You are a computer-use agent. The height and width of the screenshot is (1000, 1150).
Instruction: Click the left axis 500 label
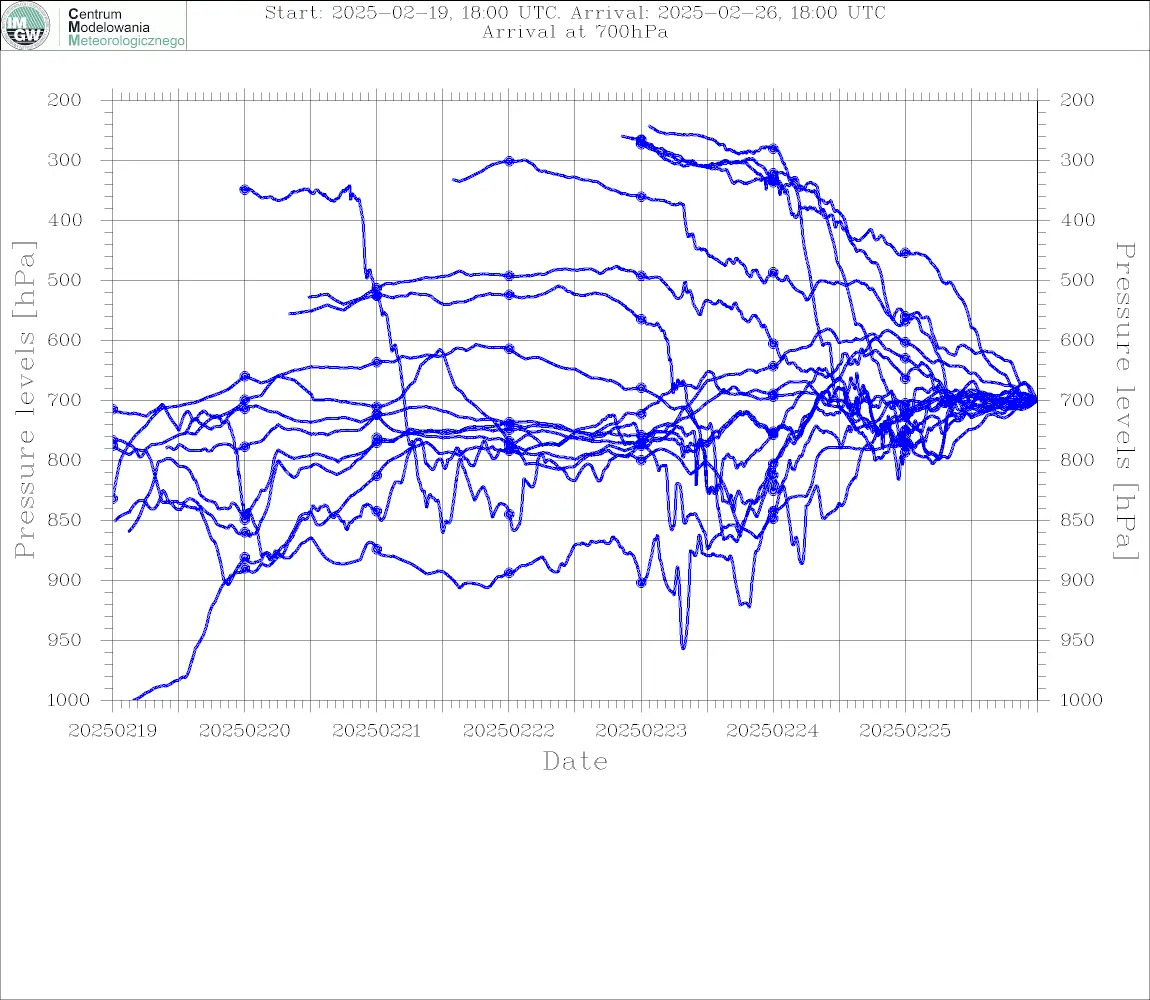tap(65, 280)
